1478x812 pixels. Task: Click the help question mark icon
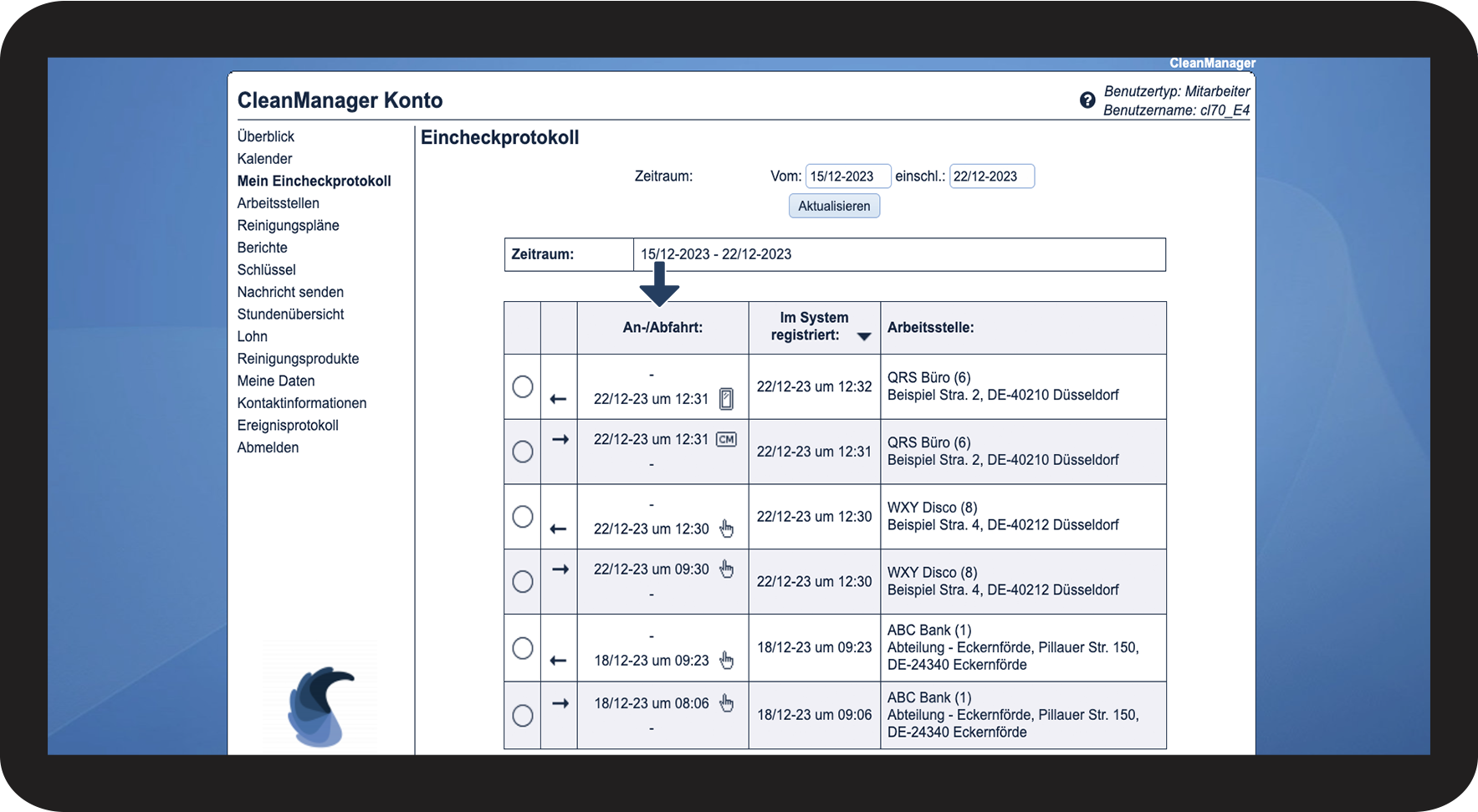click(x=1087, y=100)
